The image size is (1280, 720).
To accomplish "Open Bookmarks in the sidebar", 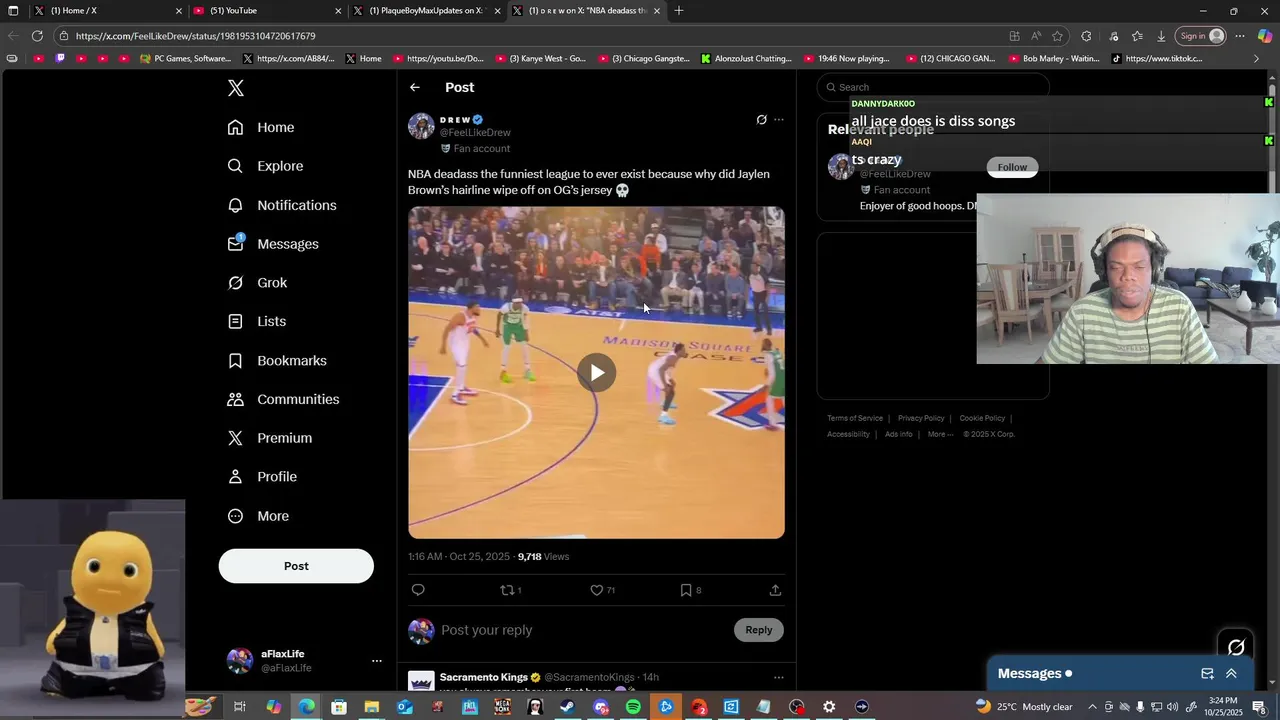I will tap(277, 360).
